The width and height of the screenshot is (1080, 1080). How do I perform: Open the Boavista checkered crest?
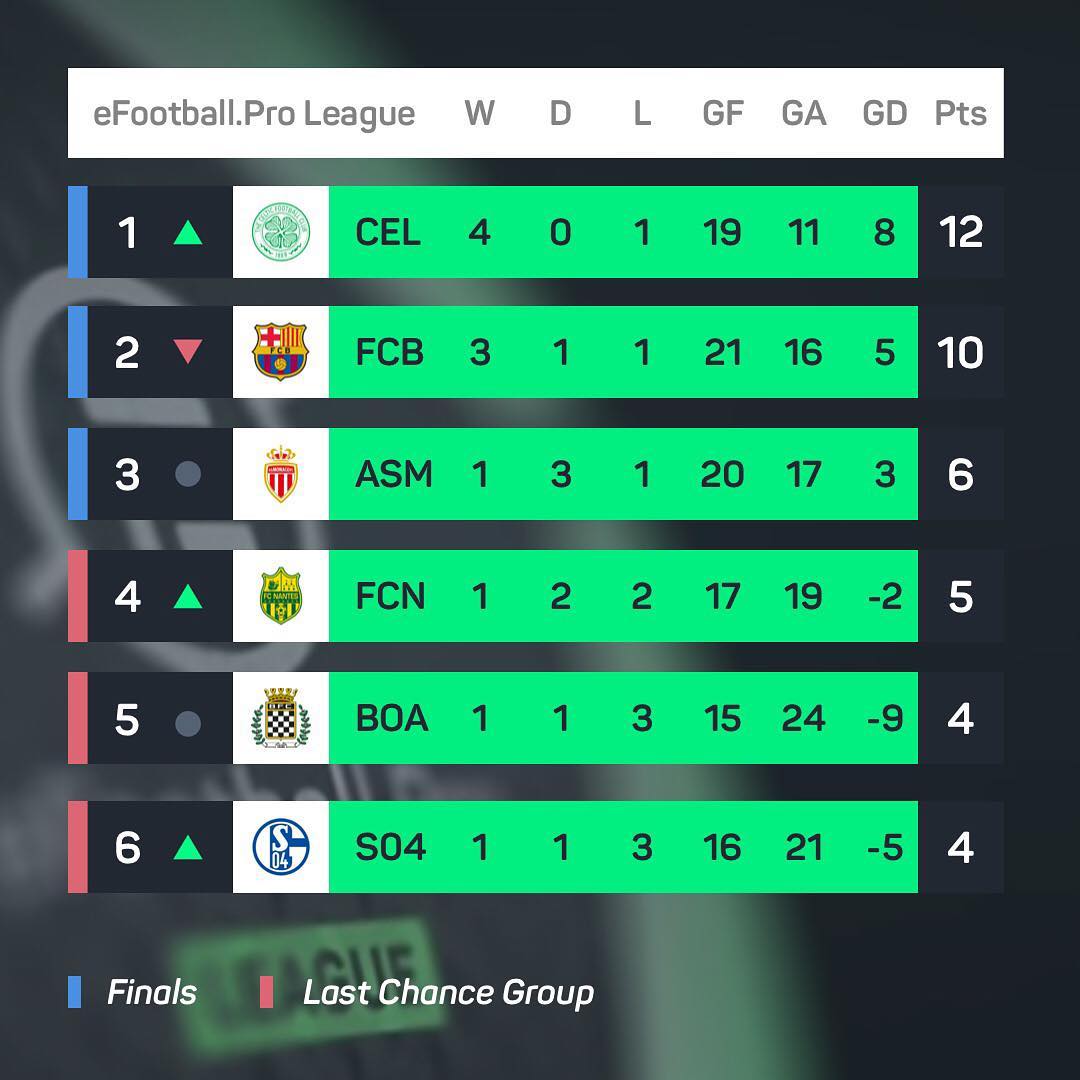click(x=280, y=718)
